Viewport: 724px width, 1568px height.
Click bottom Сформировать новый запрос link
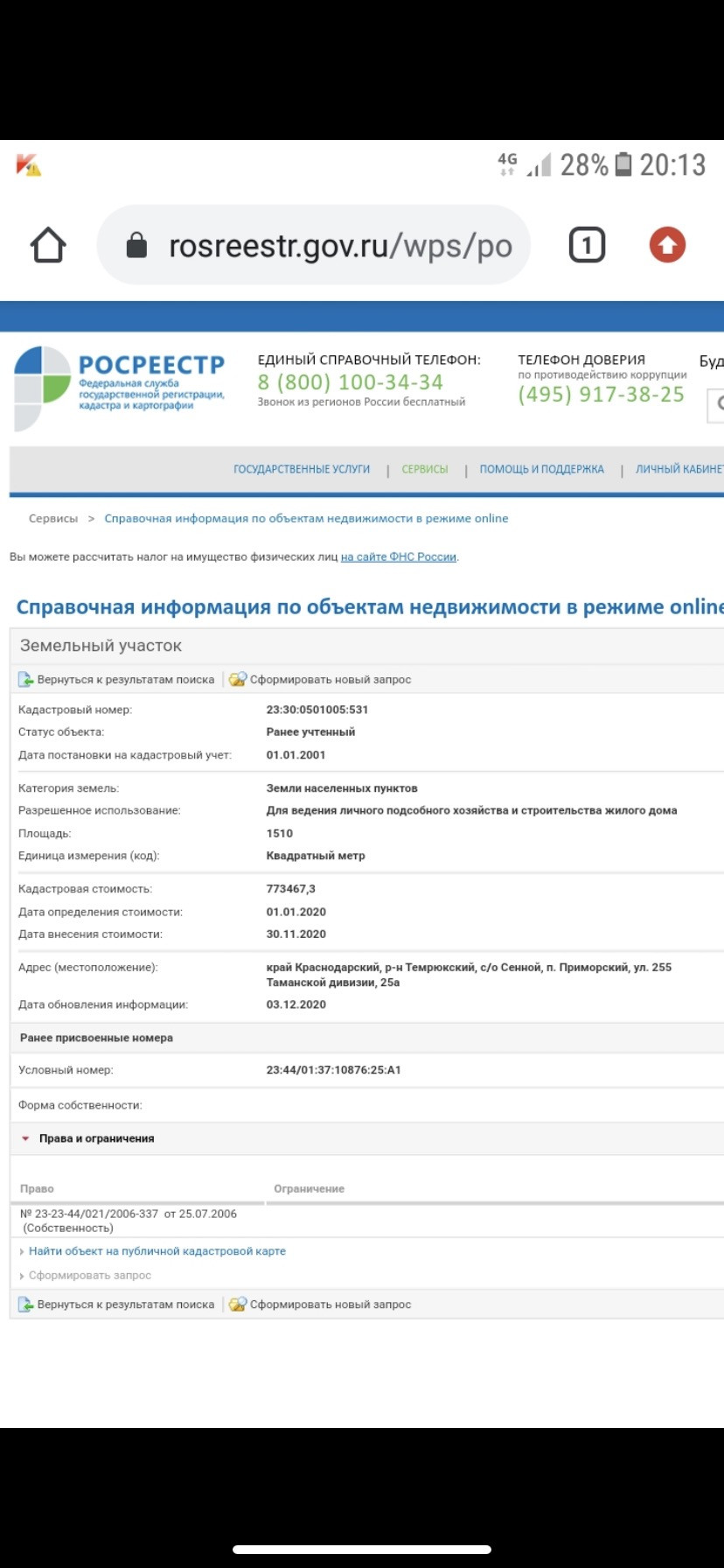(331, 1304)
